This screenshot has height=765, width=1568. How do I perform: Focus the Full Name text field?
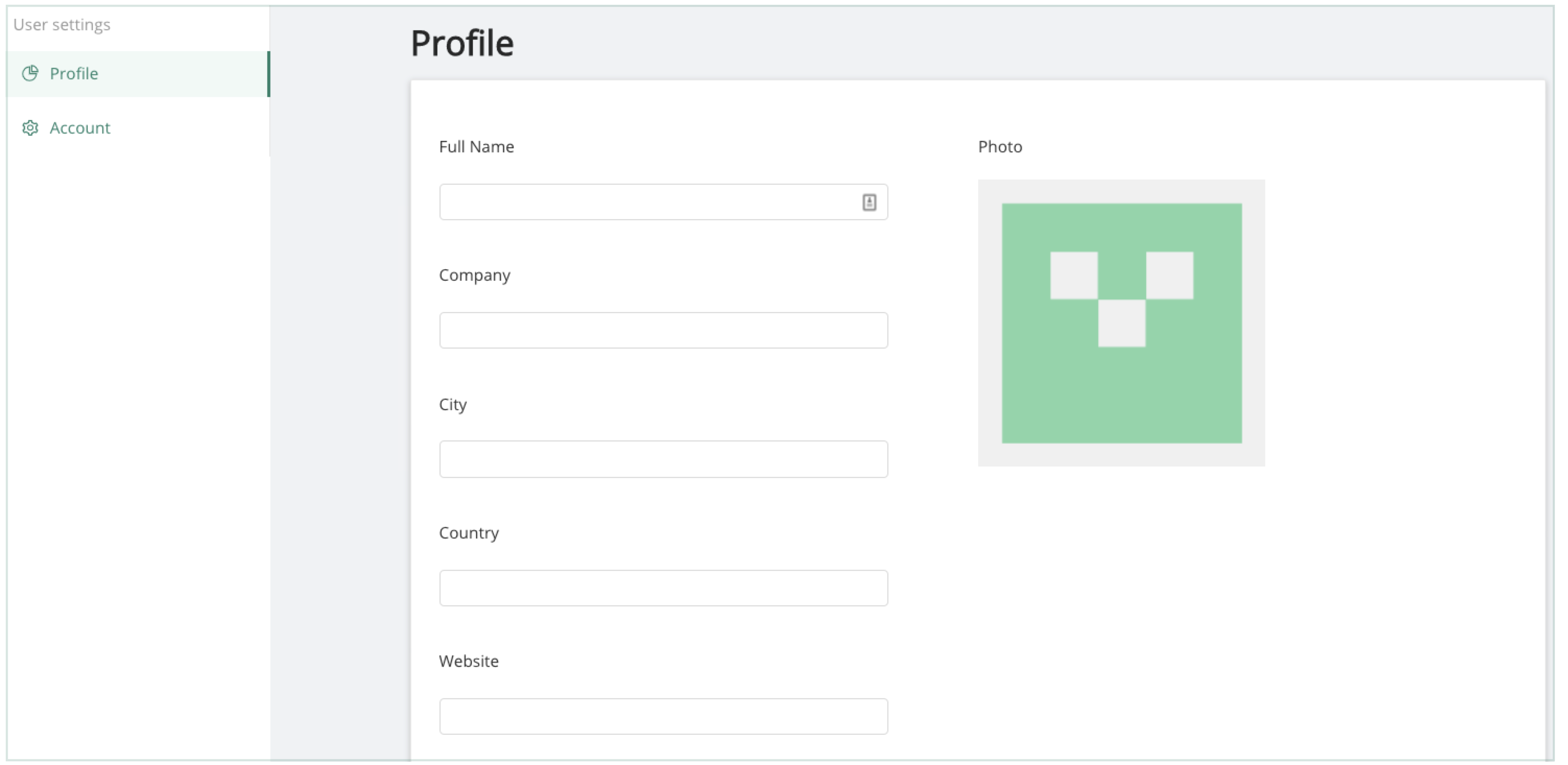(645, 202)
